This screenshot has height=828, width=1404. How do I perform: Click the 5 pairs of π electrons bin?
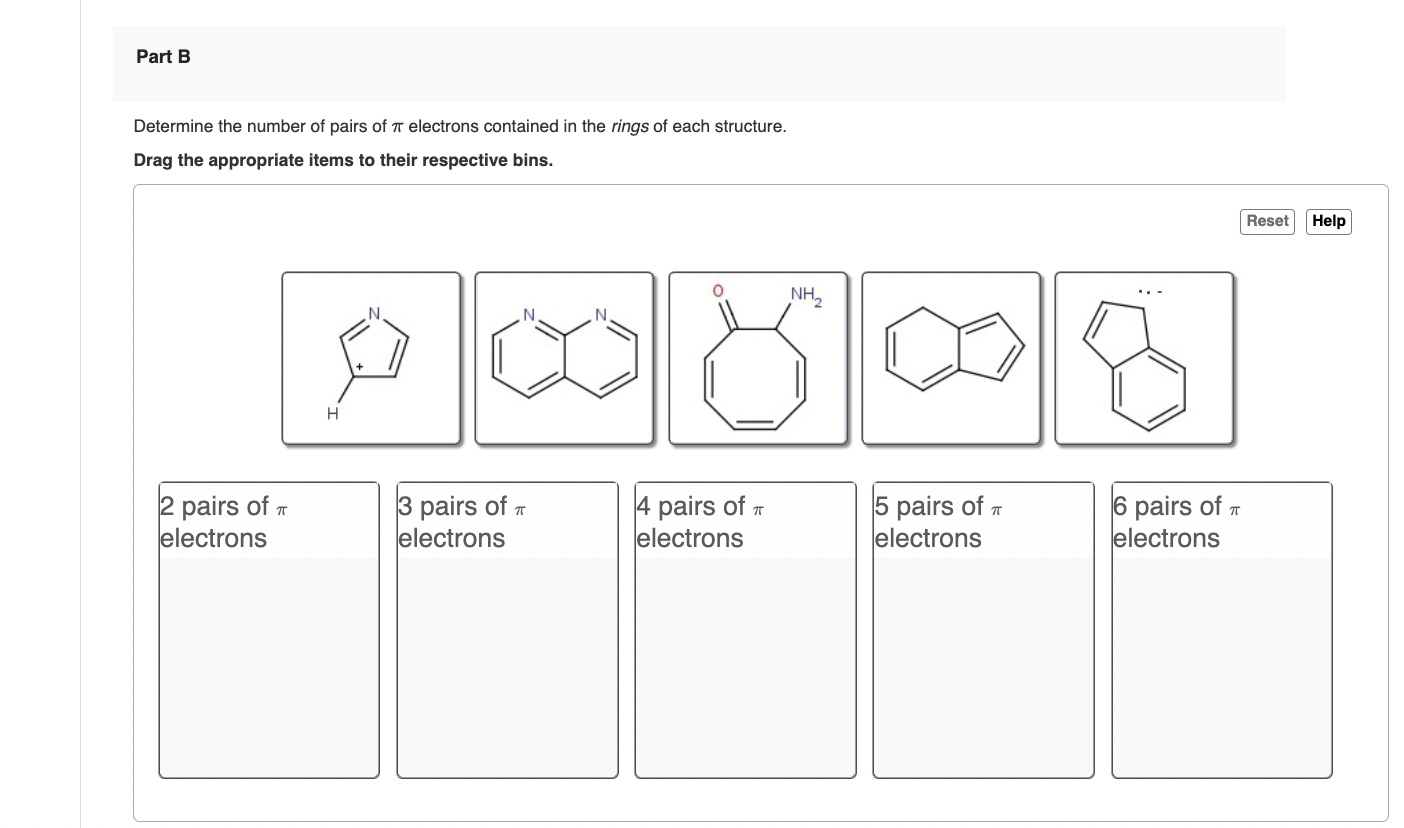point(983,630)
